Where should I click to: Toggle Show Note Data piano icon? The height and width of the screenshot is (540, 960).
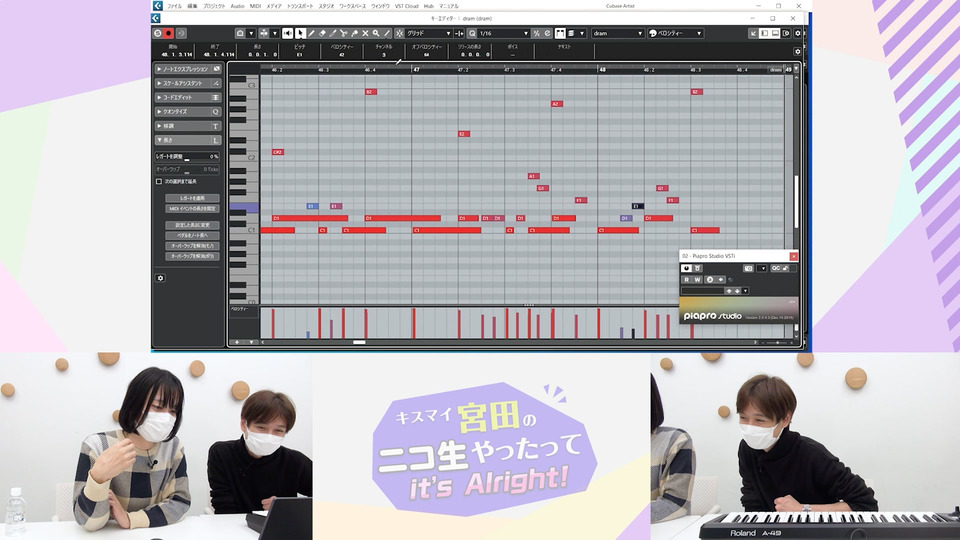560,33
